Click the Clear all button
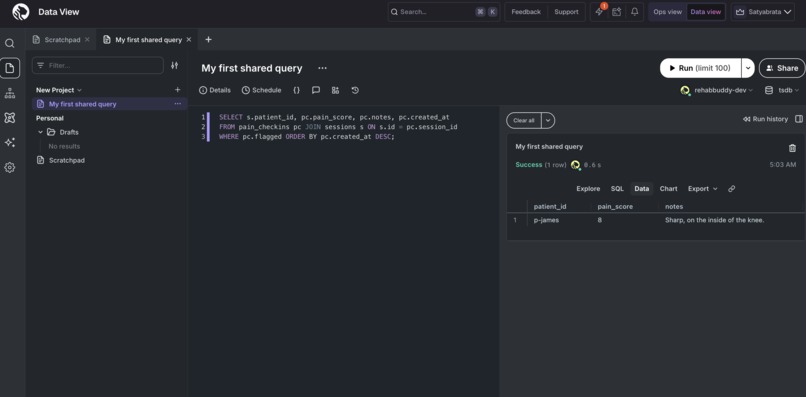The width and height of the screenshot is (806, 397). (x=524, y=120)
